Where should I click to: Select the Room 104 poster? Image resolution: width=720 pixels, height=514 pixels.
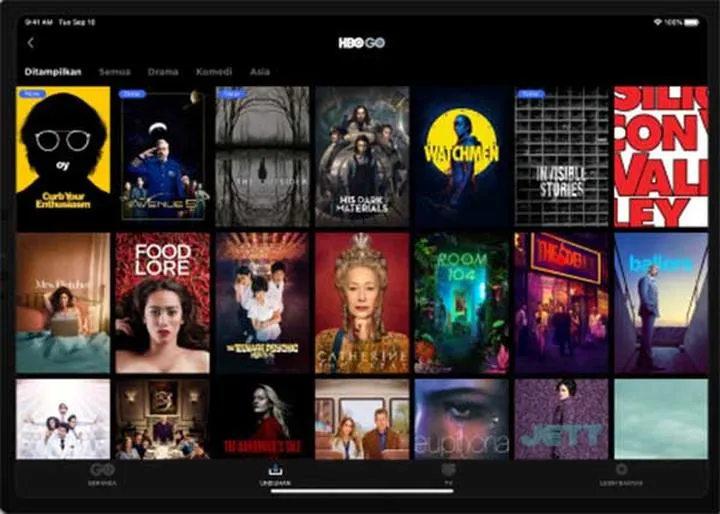pyautogui.click(x=461, y=303)
